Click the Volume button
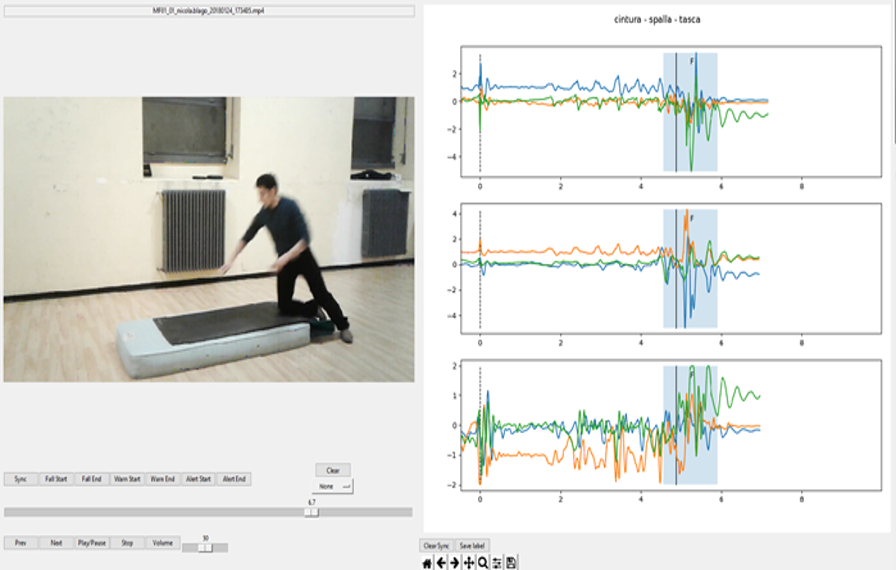The width and height of the screenshot is (896, 570). coord(162,543)
